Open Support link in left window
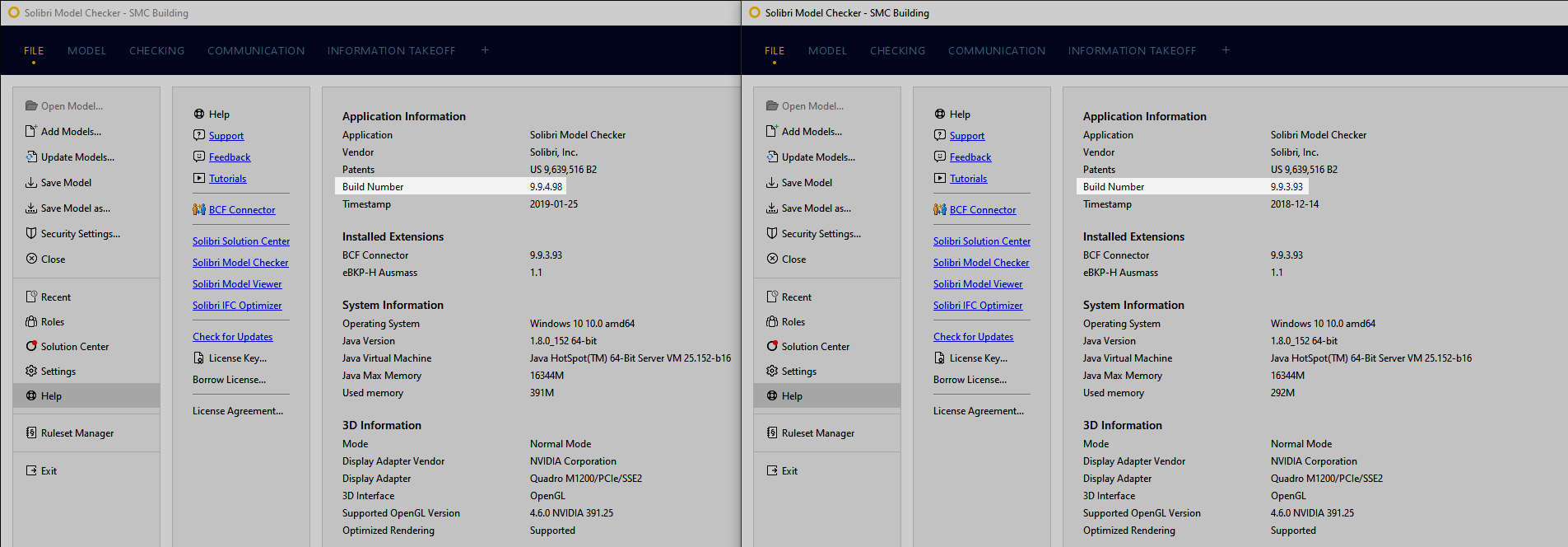The height and width of the screenshot is (547, 1568). tap(226, 136)
